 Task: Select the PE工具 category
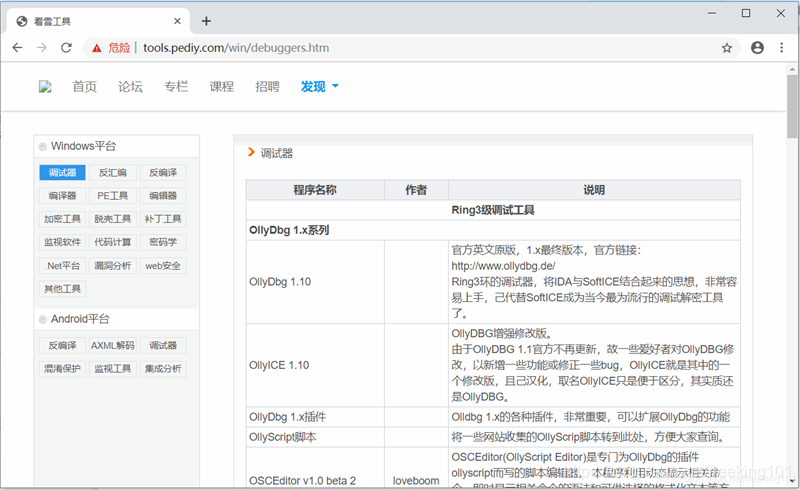[113, 195]
